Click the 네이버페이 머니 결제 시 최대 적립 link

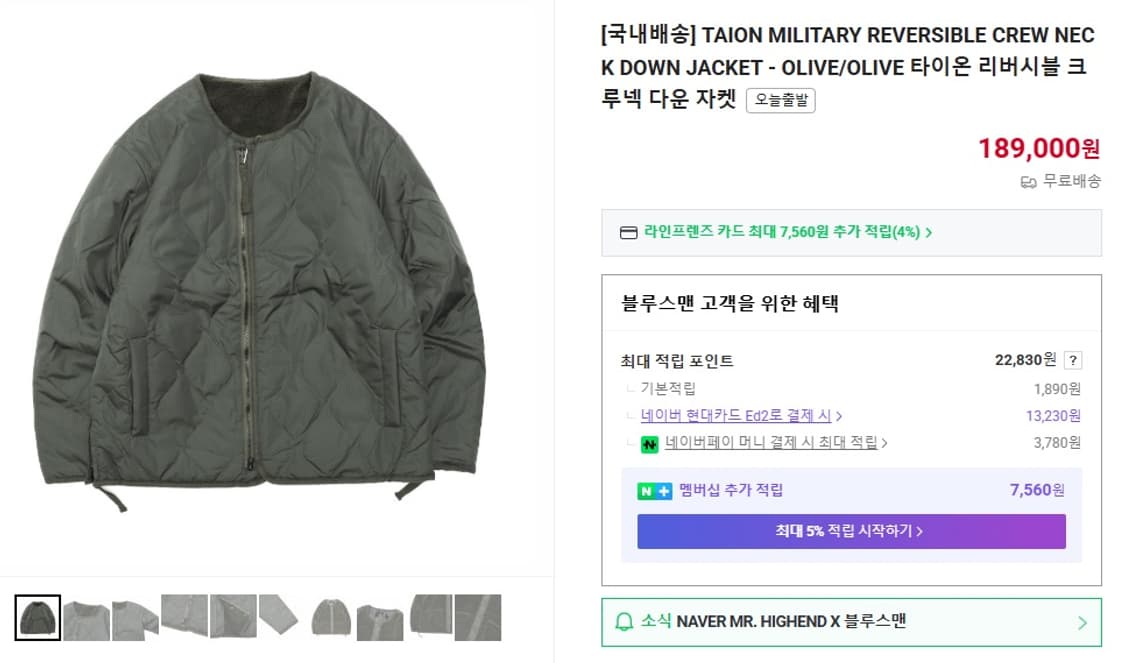770,443
